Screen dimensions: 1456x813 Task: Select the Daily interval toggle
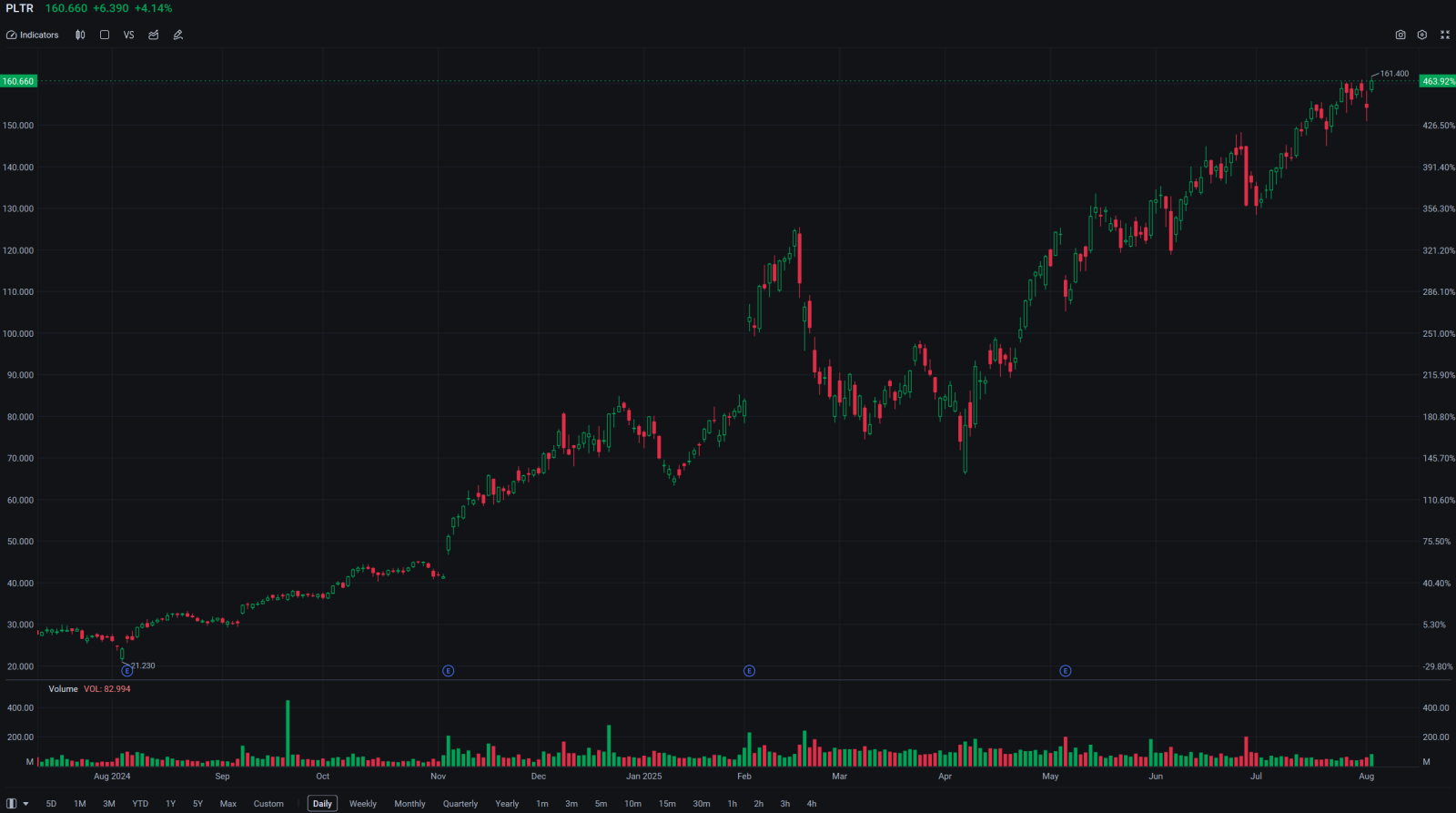322,804
